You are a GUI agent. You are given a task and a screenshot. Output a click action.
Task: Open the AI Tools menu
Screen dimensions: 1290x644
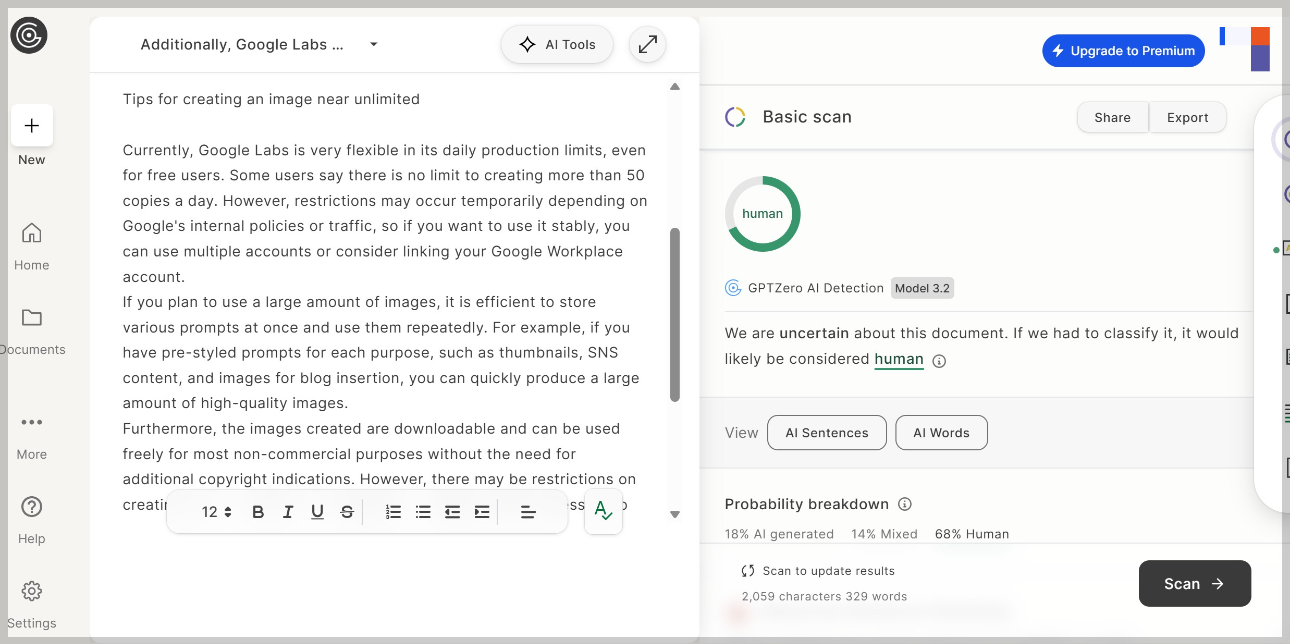coord(557,45)
